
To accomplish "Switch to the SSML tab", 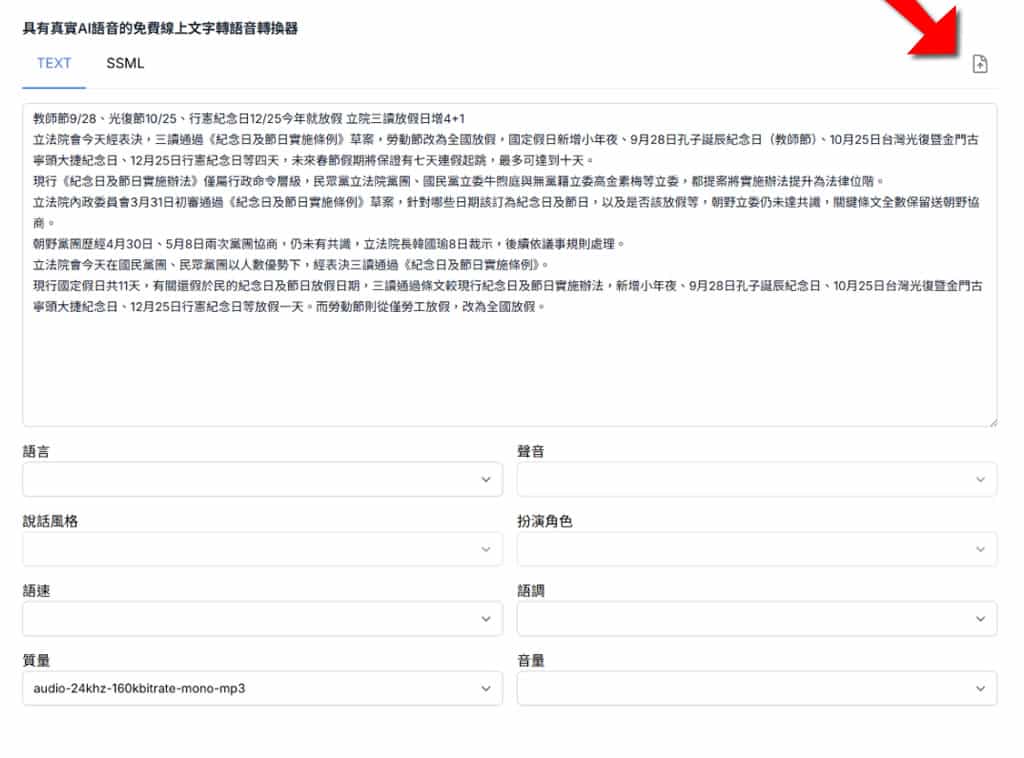I will tap(125, 63).
